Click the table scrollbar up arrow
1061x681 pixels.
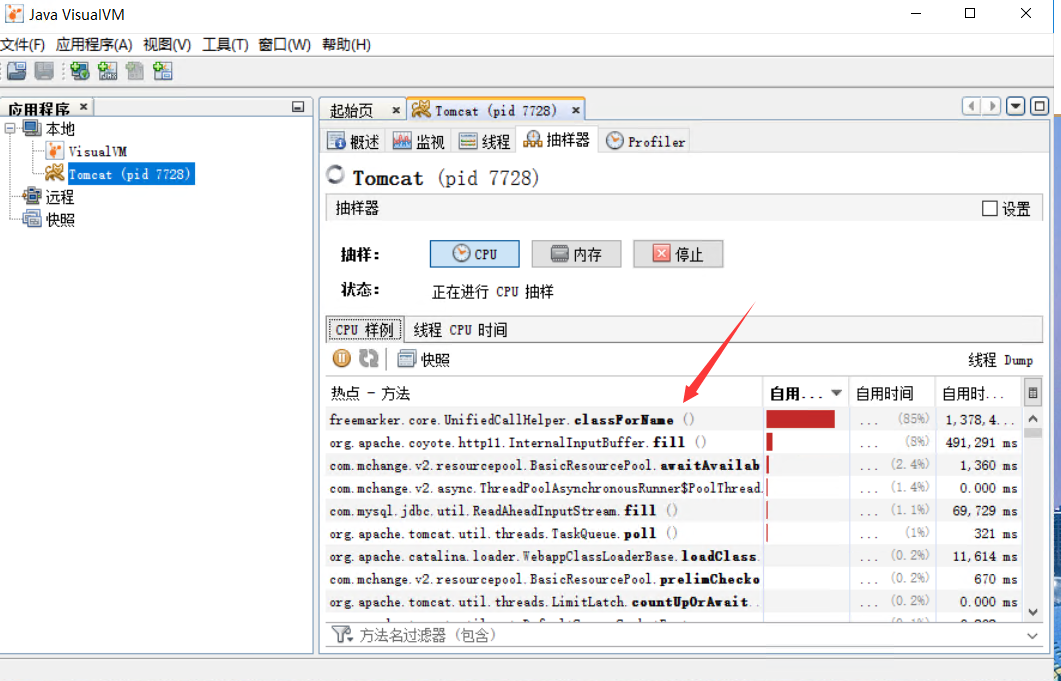pyautogui.click(x=1033, y=418)
